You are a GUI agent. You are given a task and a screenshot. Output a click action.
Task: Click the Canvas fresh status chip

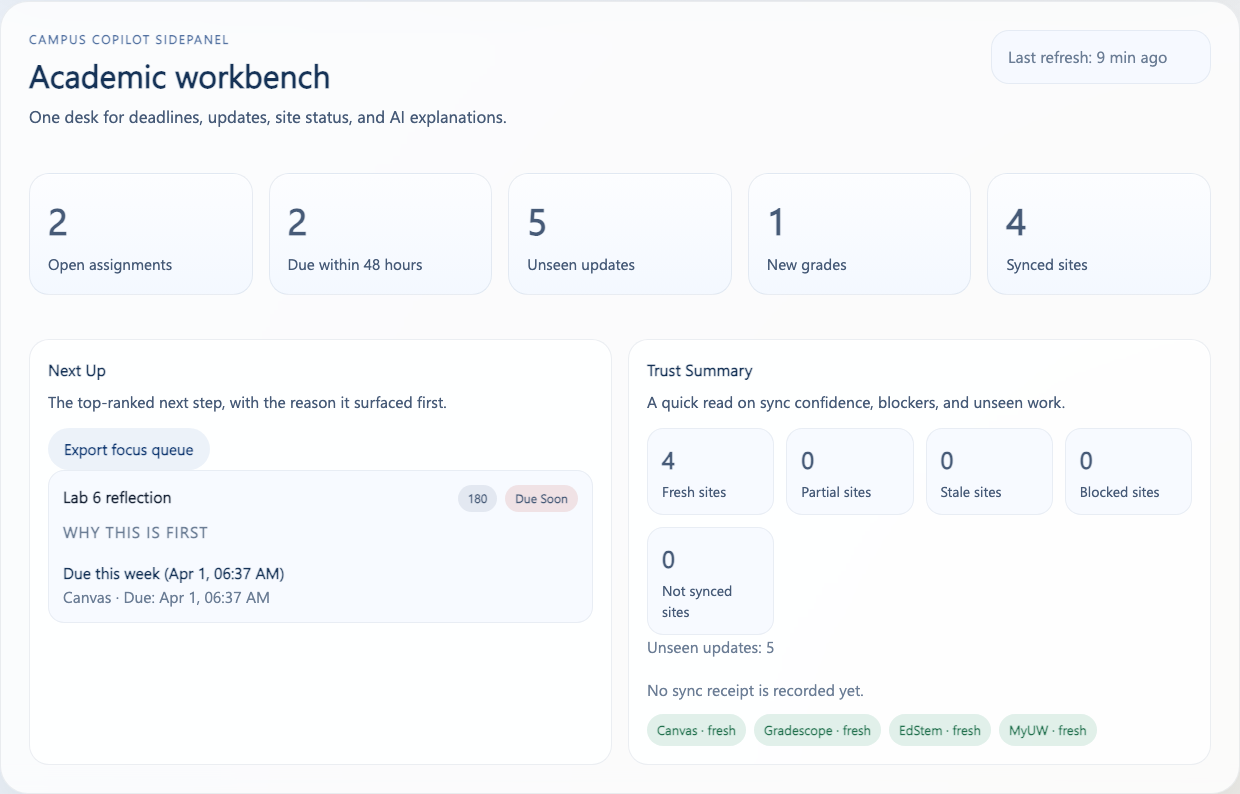(x=696, y=730)
